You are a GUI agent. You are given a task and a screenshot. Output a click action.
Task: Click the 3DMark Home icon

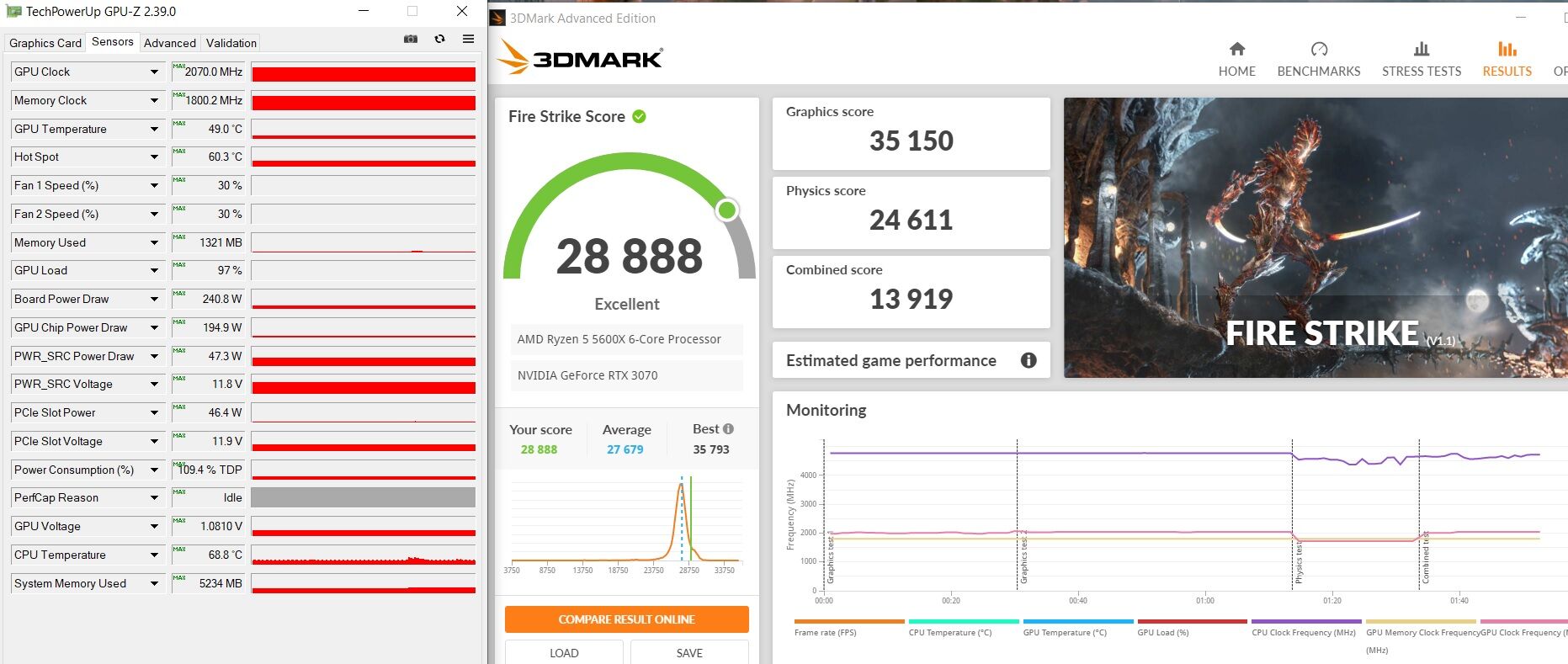coord(1236,49)
